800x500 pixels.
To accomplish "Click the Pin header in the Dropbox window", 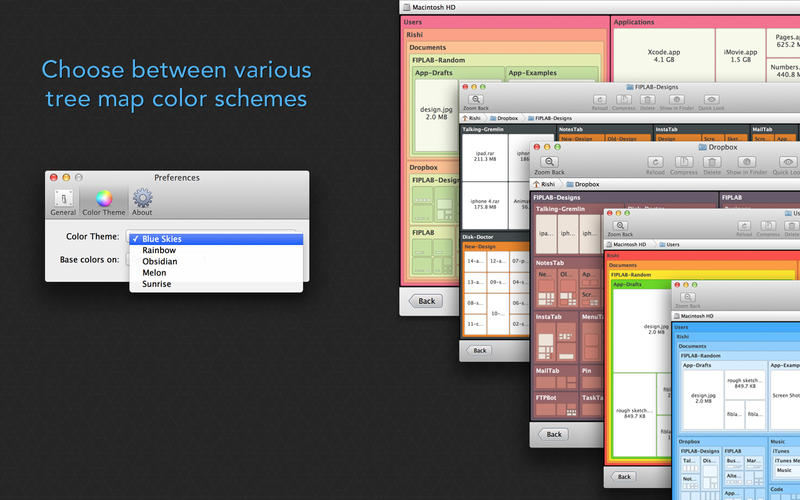I will (x=587, y=371).
